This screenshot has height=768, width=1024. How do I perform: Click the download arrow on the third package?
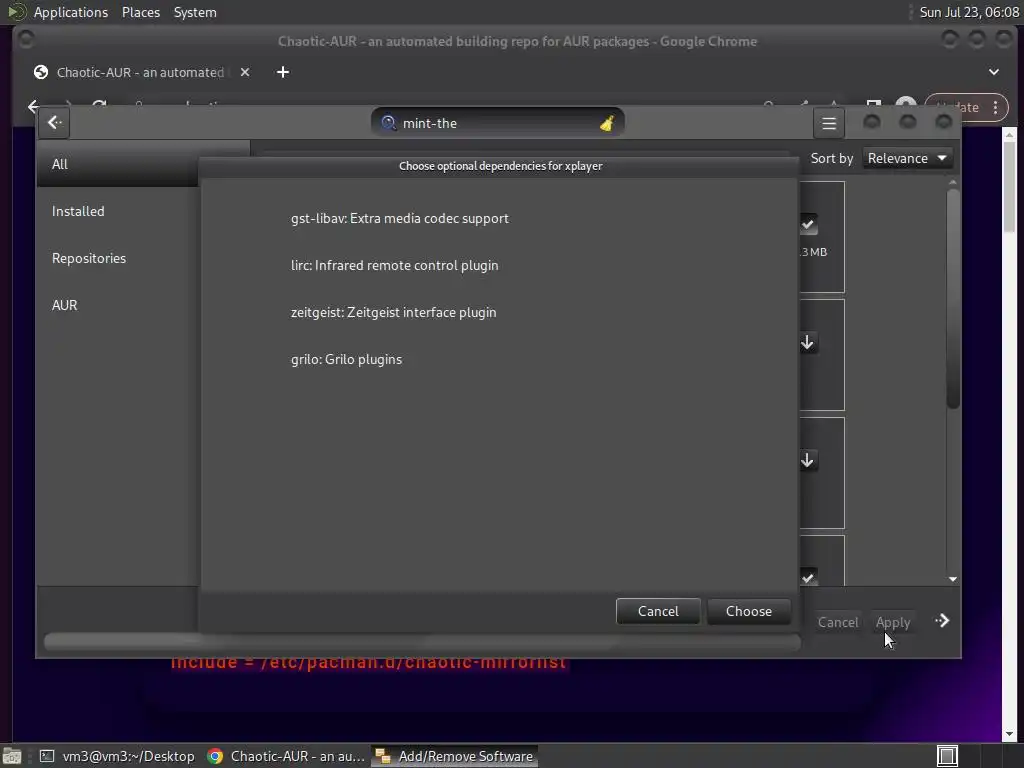[x=807, y=460]
